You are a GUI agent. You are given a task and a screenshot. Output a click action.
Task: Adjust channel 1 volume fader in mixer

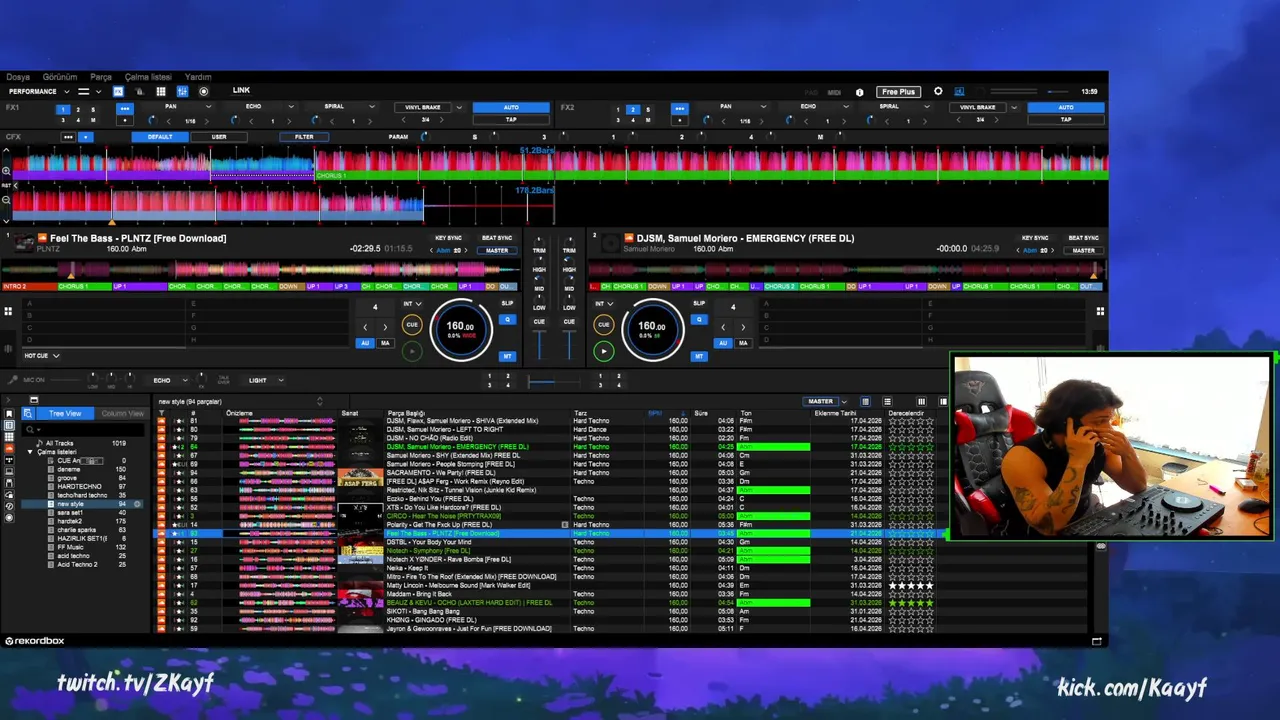[x=539, y=345]
